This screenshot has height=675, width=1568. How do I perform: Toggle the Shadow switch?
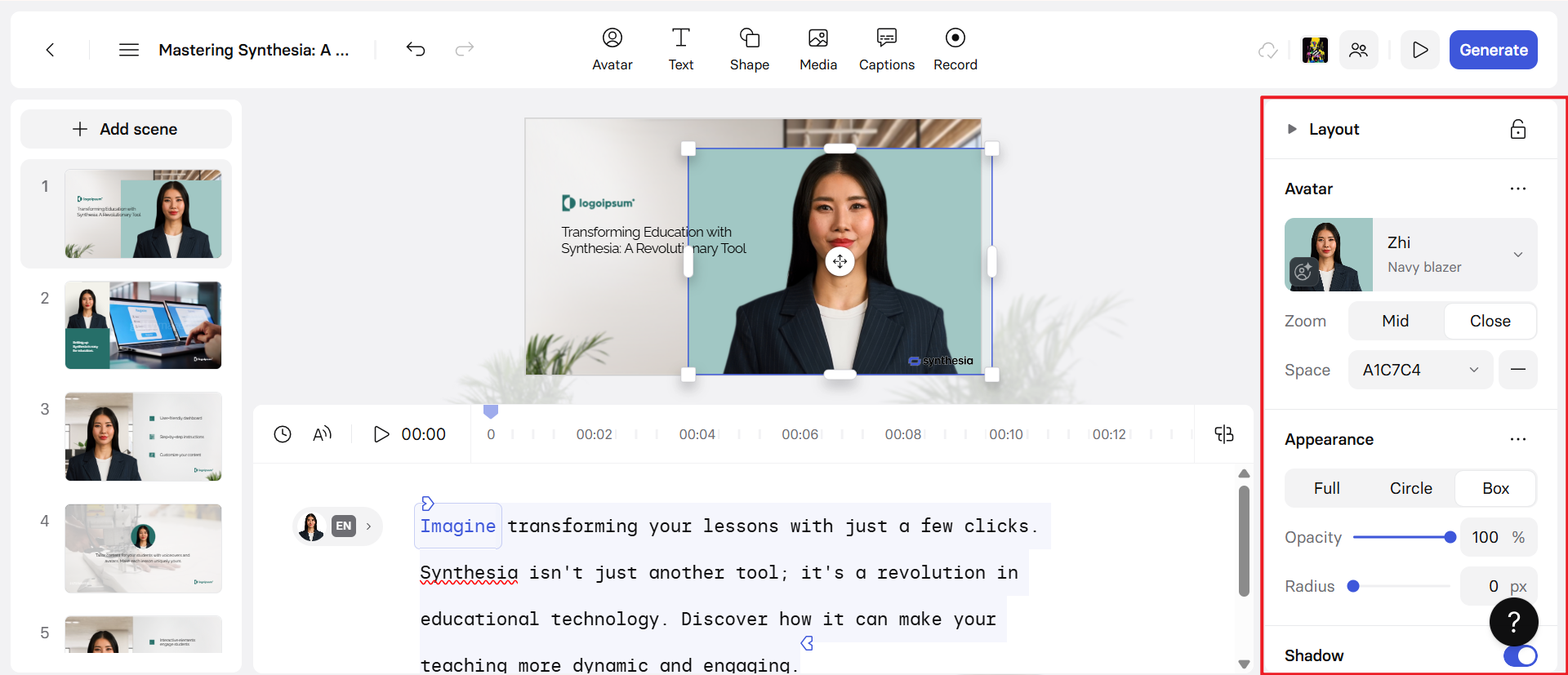1520,655
